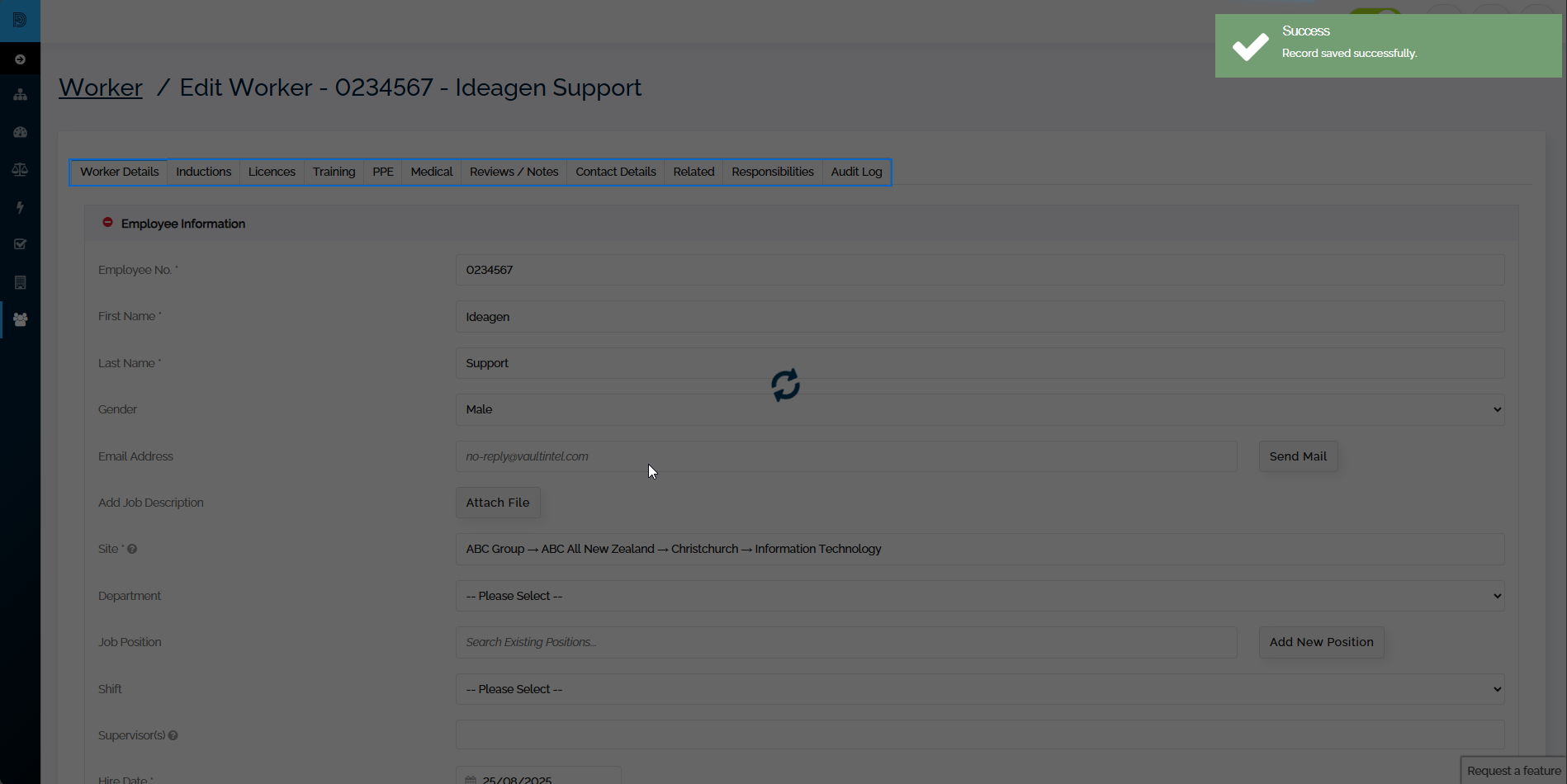Open the Medical tab
This screenshot has width=1567, height=784.
coord(432,172)
